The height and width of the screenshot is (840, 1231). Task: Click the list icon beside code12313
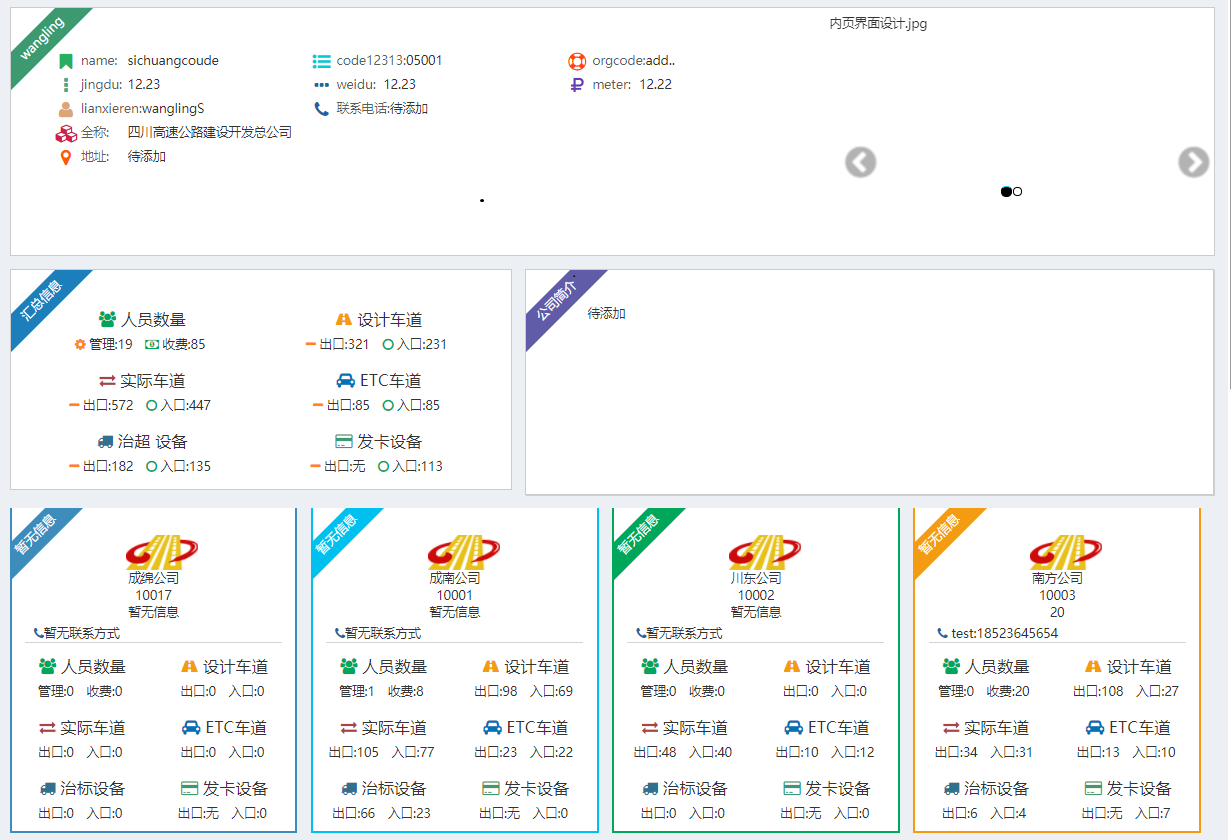321,61
